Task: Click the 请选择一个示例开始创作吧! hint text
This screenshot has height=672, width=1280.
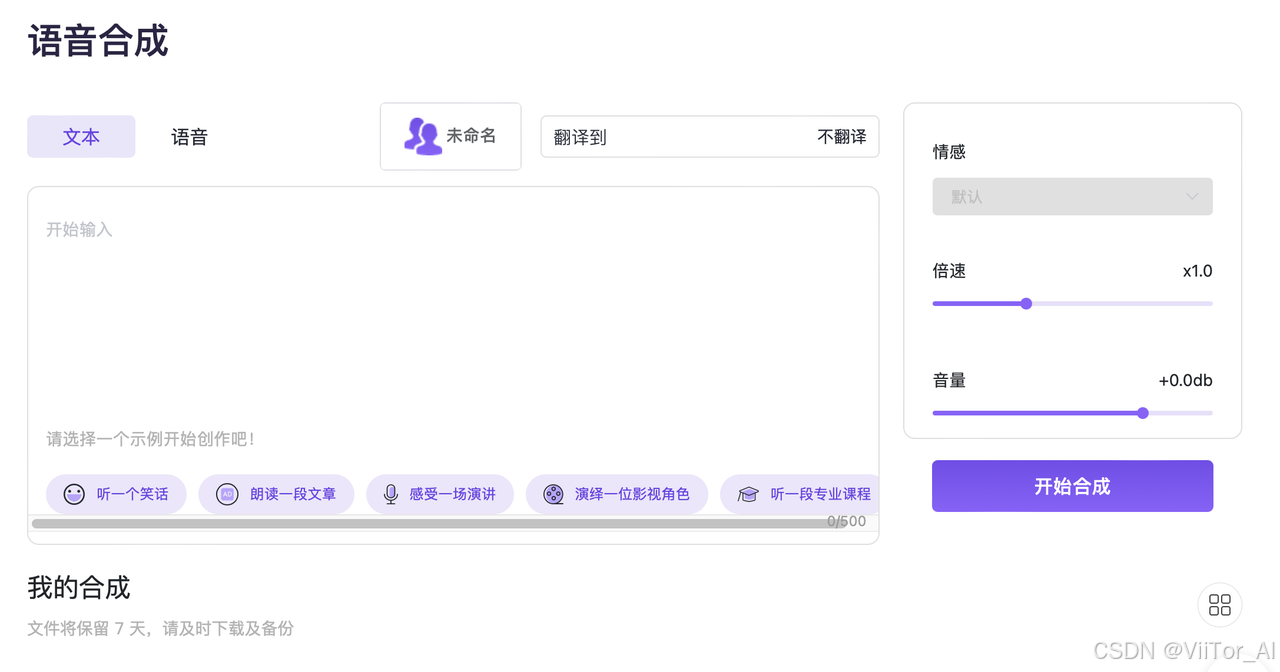Action: tap(151, 439)
